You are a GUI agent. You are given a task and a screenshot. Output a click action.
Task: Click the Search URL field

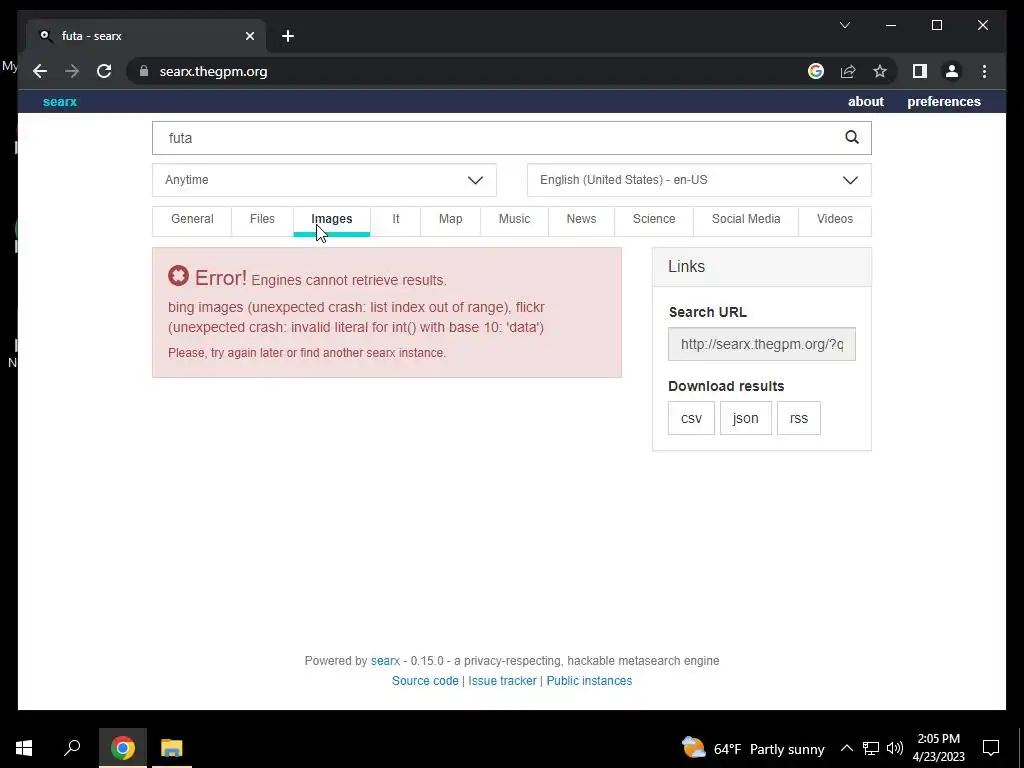pyautogui.click(x=761, y=344)
